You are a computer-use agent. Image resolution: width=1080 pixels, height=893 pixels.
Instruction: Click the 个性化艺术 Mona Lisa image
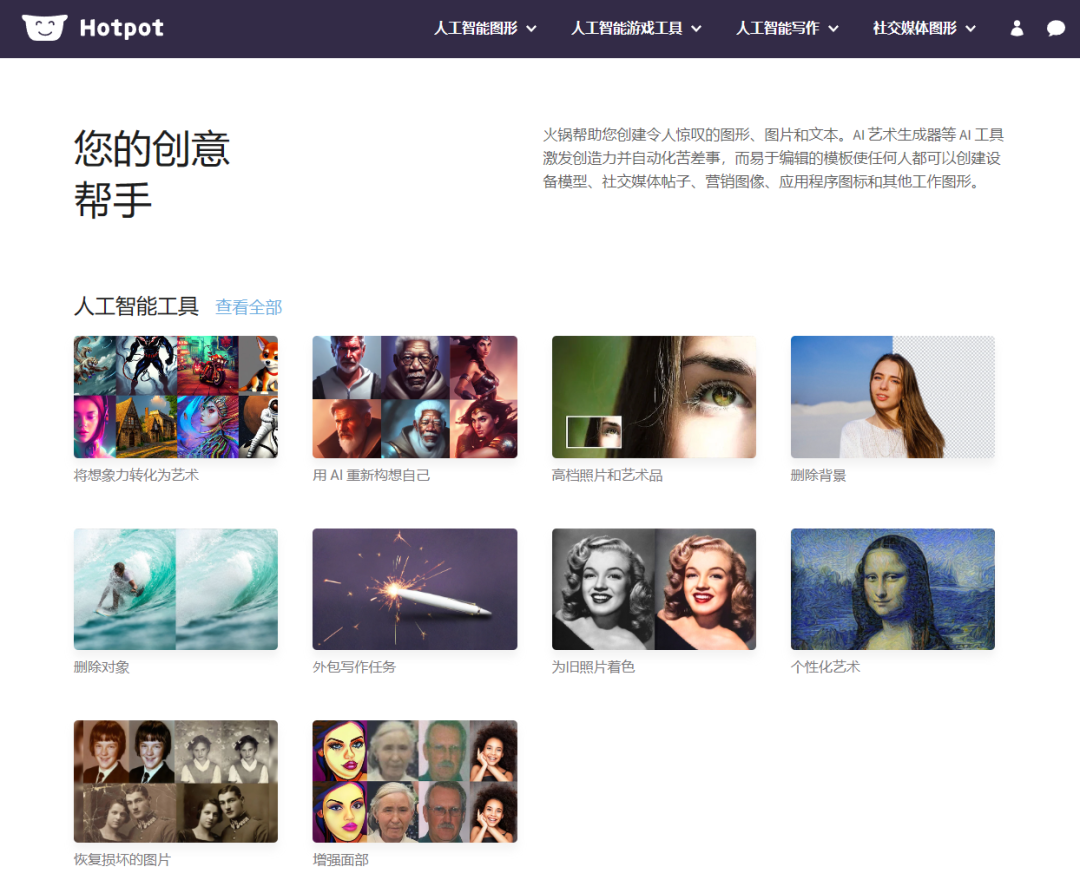[893, 589]
